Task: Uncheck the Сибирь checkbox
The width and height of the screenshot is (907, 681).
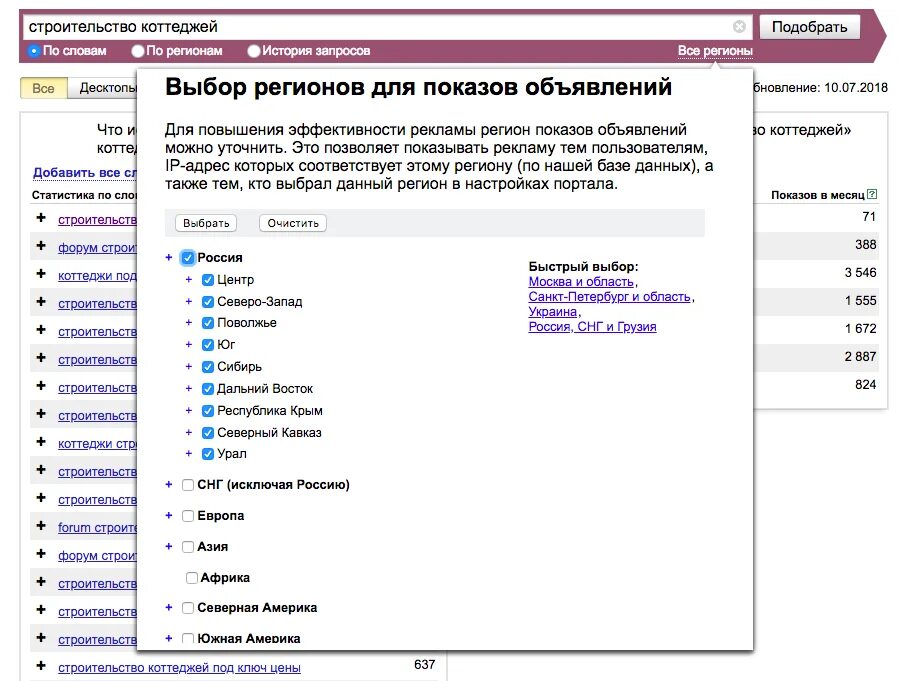Action: pyautogui.click(x=208, y=367)
